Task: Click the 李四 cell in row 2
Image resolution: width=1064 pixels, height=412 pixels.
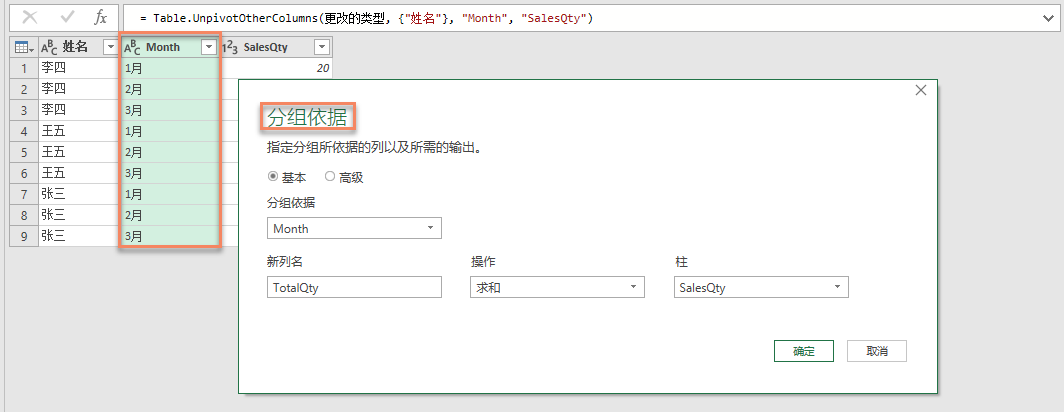Action: (79, 89)
